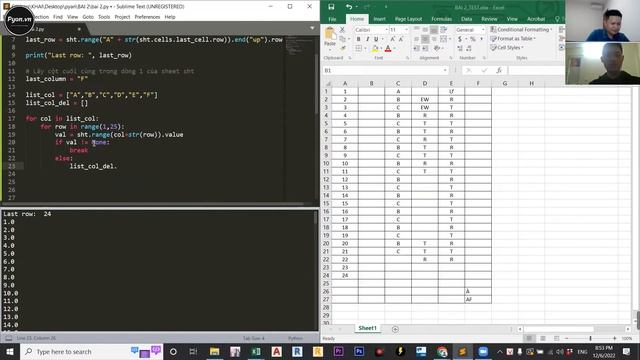Viewport: 640px width, 360px height.
Task: Switch to Formulas tab
Action: click(x=441, y=19)
